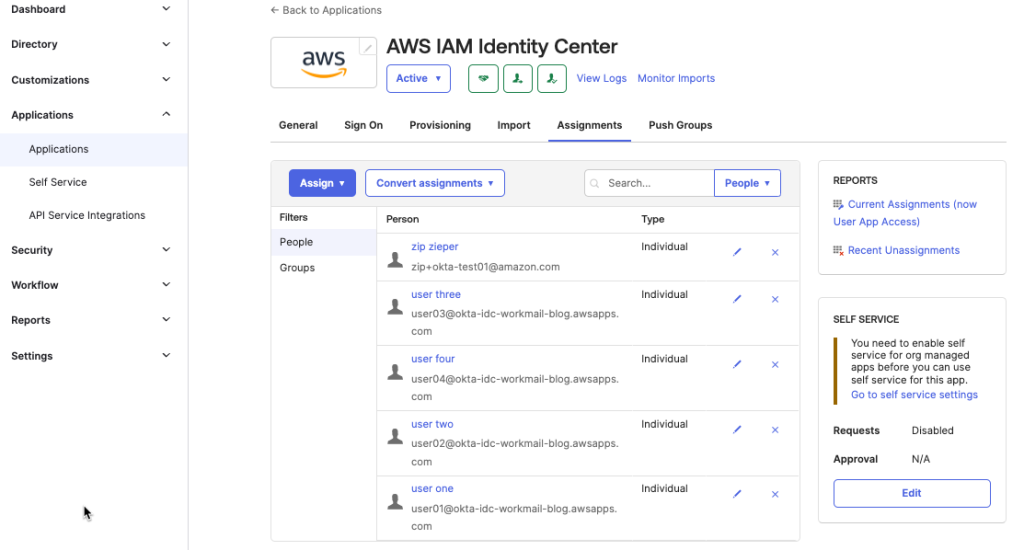Open the Active status dropdown
This screenshot has width=1024, height=550.
tap(418, 78)
